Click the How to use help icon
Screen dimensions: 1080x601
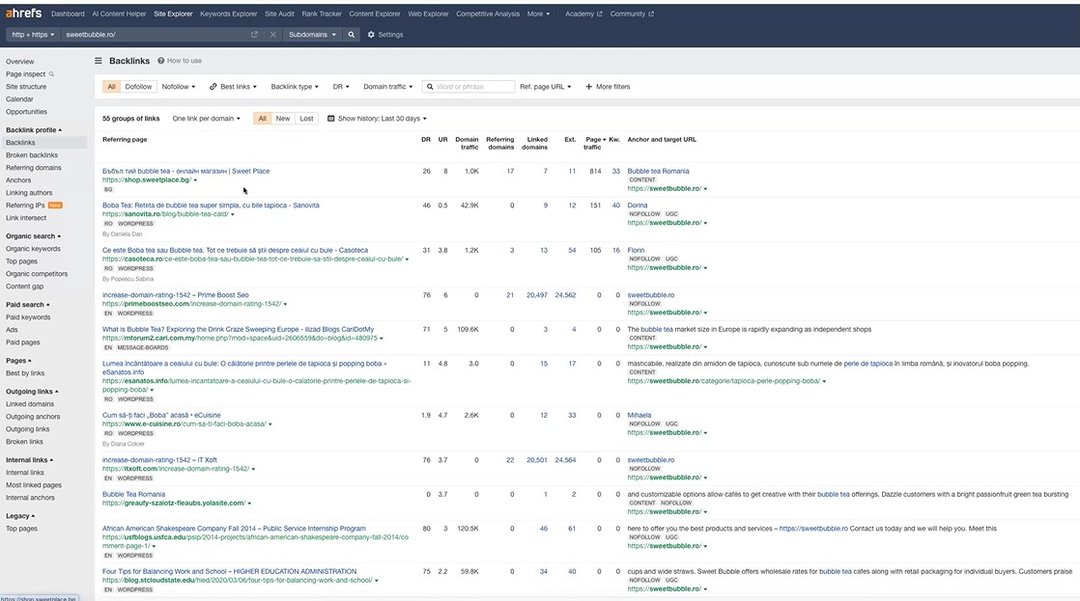[159, 61]
